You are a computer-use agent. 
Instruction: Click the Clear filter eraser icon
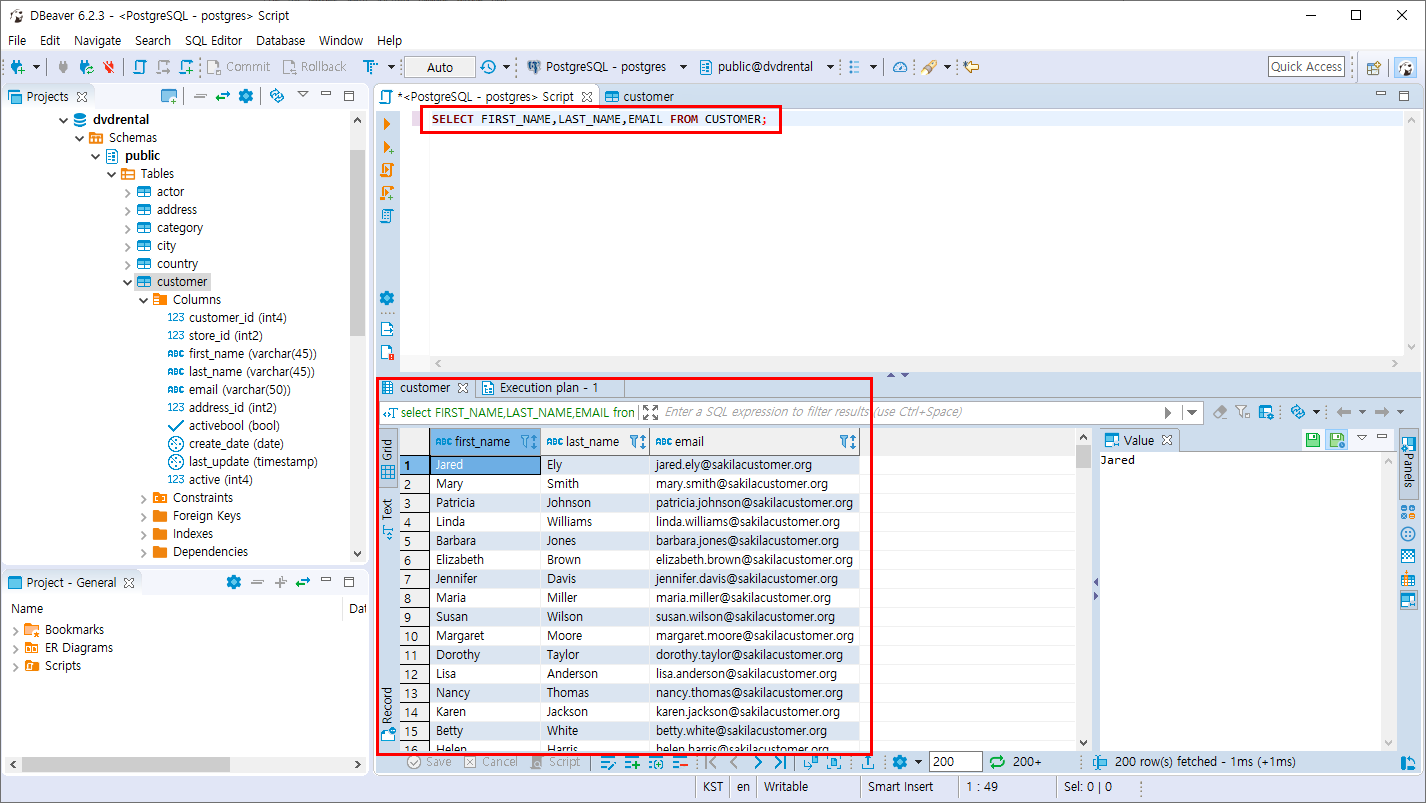point(1220,412)
